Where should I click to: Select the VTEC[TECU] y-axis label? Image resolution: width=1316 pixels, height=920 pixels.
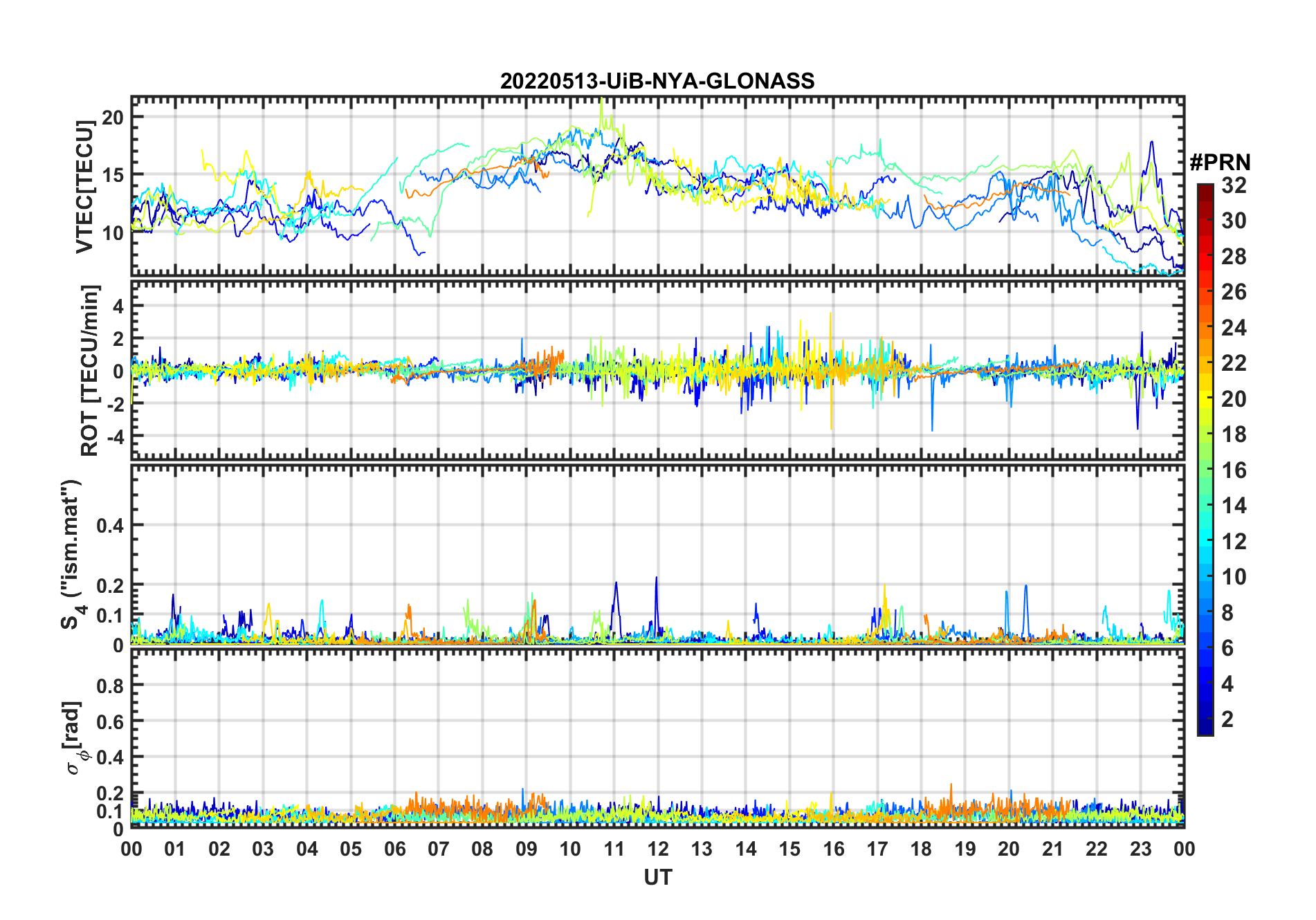tap(84, 187)
